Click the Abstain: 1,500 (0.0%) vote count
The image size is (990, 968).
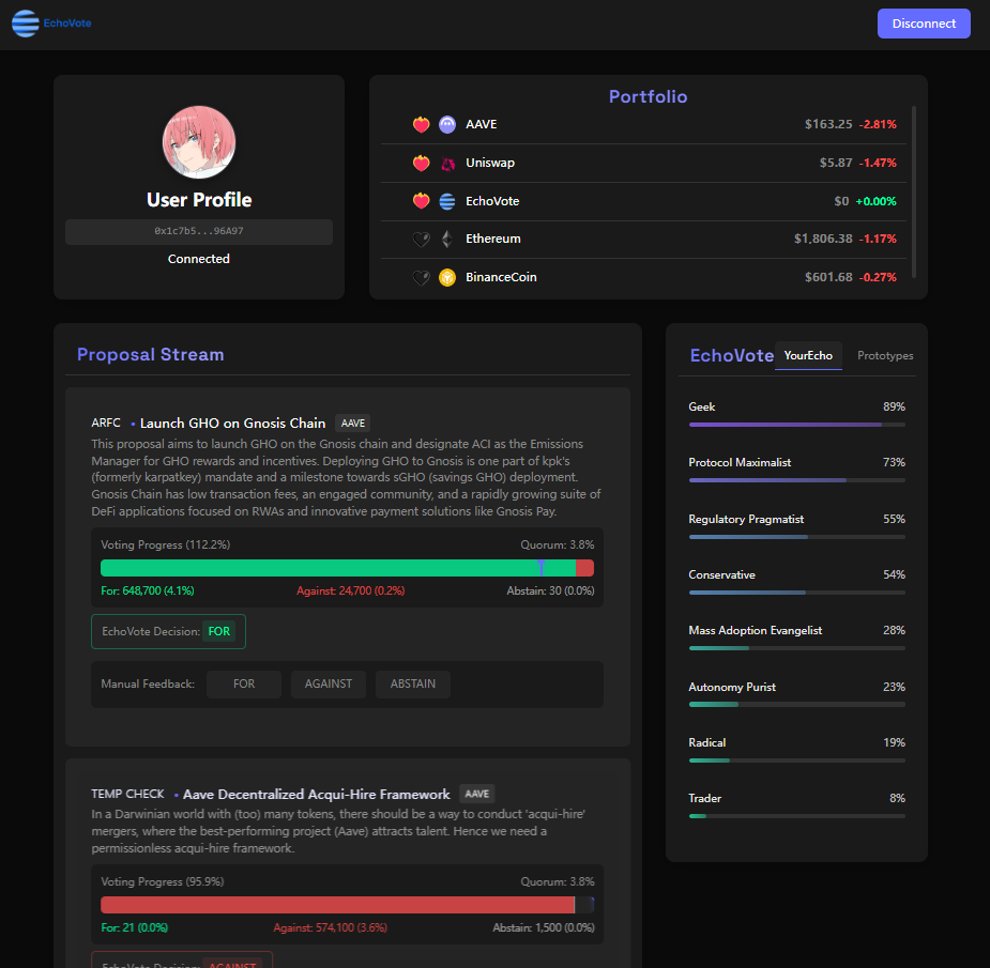coord(544,928)
